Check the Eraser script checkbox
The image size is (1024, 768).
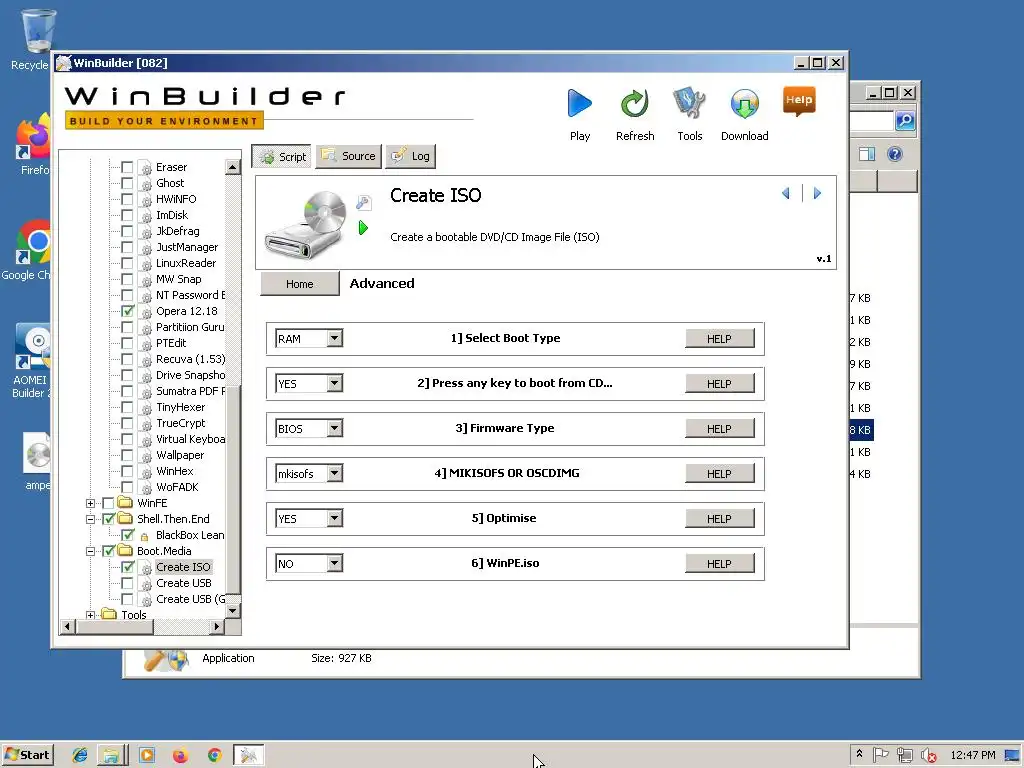click(x=127, y=167)
